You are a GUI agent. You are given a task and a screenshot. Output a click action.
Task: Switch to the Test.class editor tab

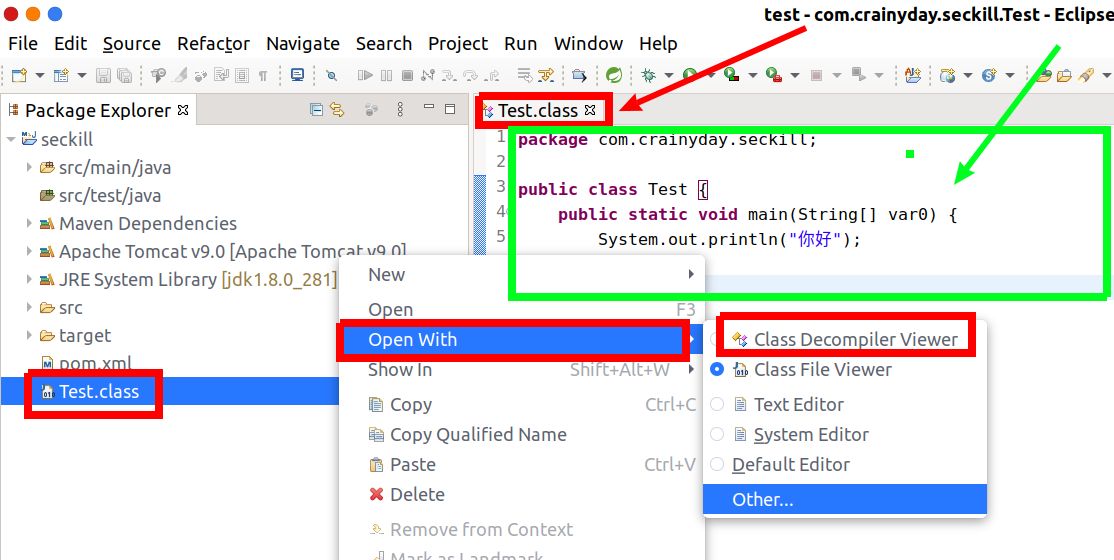[x=538, y=111]
